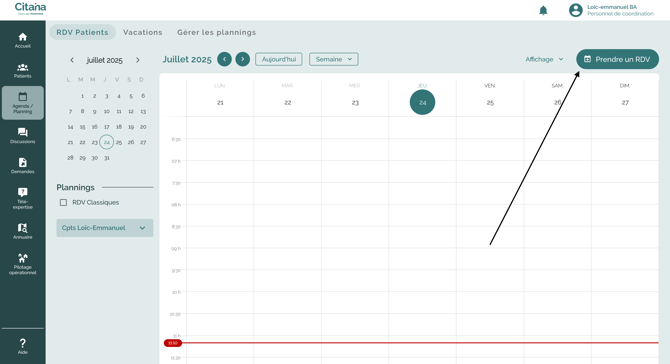Expand the Cpts Loic-Emmanuel dropdown
Viewport: 670px width, 364px height.
pos(105,228)
